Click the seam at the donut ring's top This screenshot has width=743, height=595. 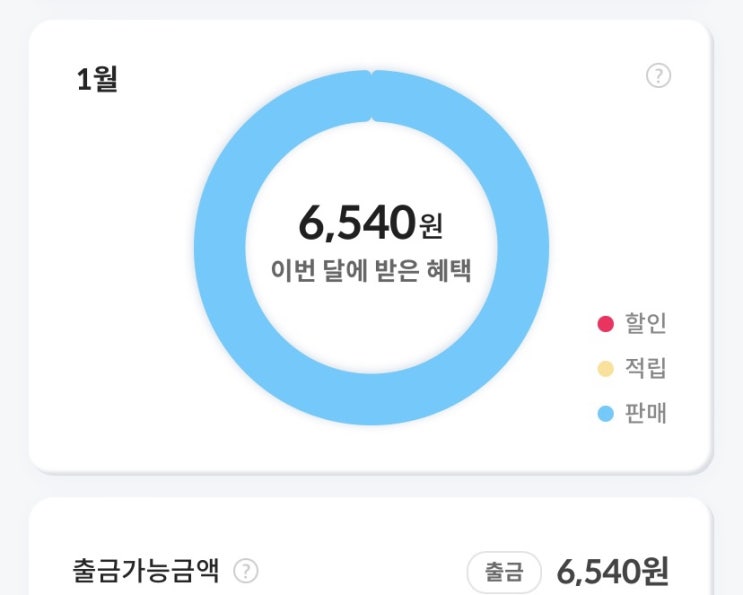(x=372, y=97)
